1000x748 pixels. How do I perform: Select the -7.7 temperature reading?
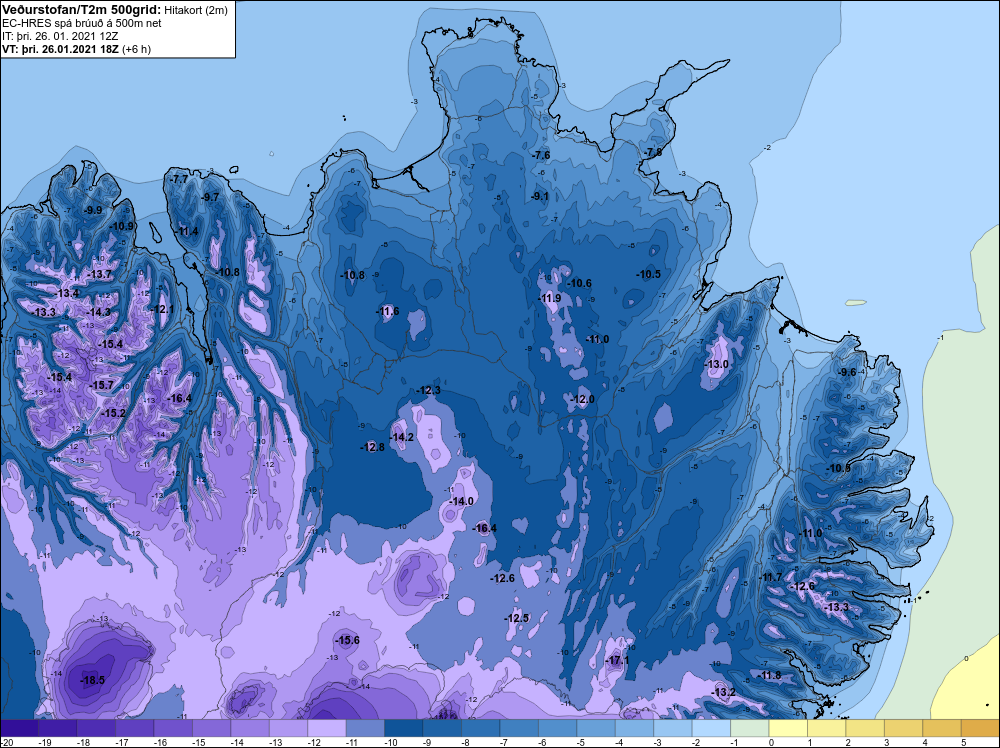tap(180, 179)
